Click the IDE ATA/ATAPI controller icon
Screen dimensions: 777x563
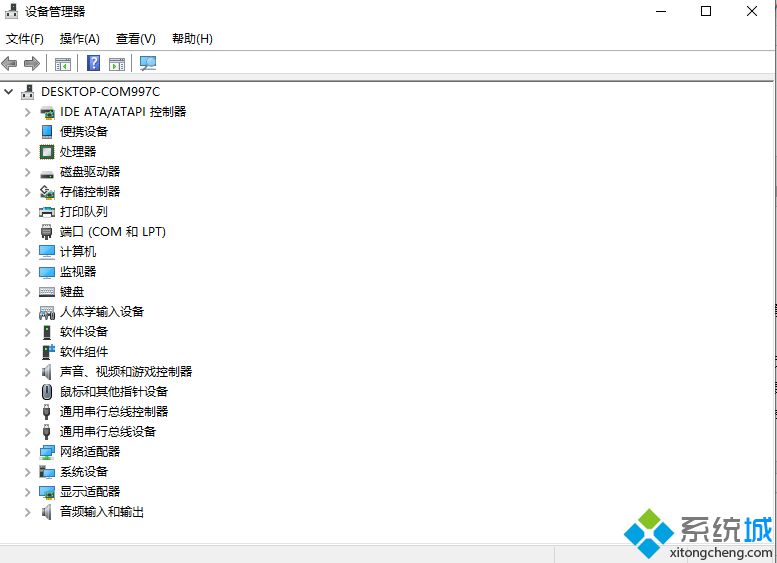tap(47, 112)
